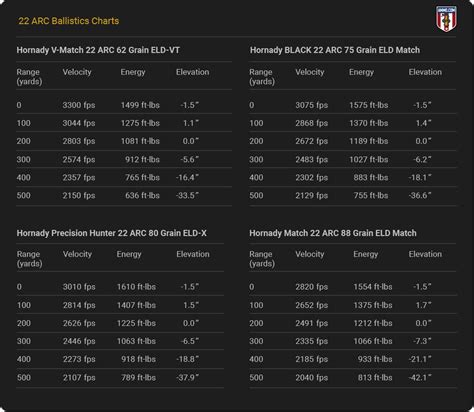
Task: Select the 1407 ft-lbs energy cell
Action: [136, 305]
